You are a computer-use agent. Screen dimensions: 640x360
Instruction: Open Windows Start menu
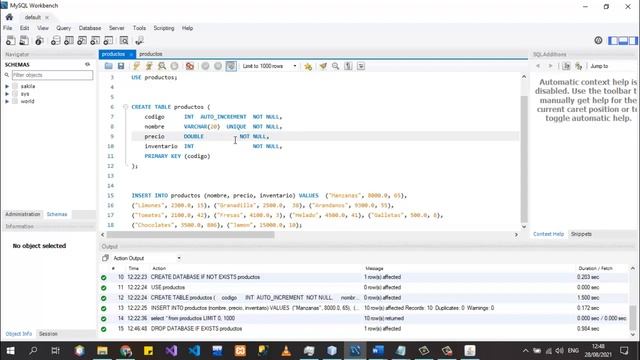tap(11, 351)
